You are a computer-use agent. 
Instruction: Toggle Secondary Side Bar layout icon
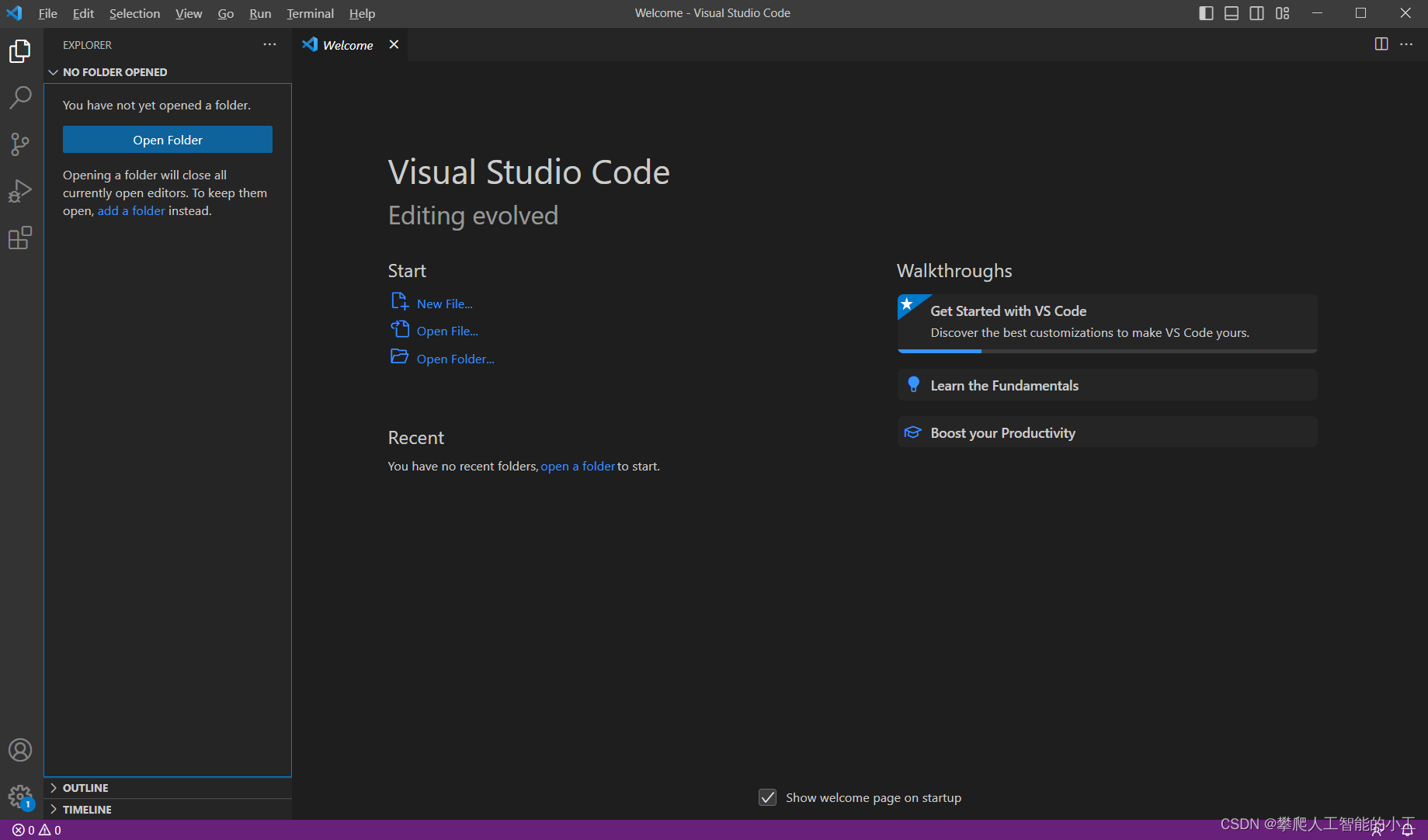click(x=1257, y=13)
